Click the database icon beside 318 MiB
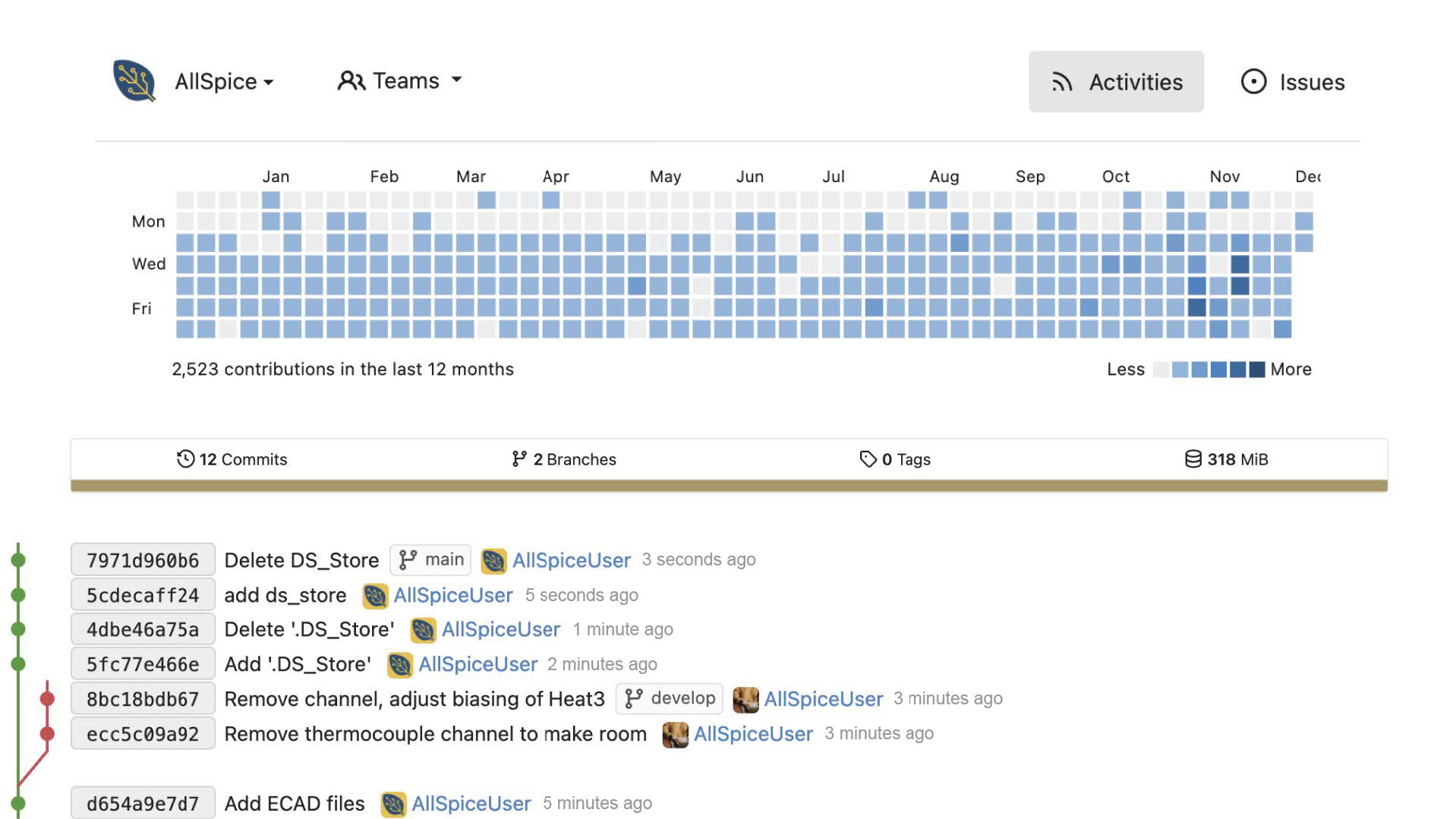The height and width of the screenshot is (819, 1456). [x=1193, y=458]
